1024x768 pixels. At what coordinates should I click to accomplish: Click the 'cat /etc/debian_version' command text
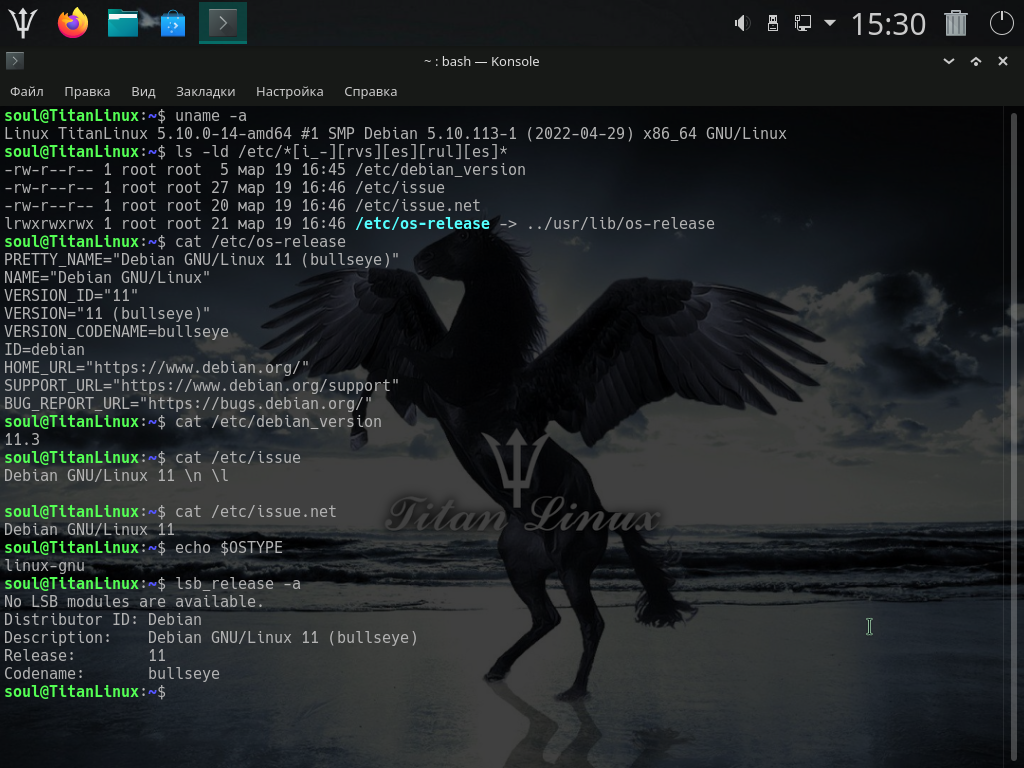coord(278,422)
